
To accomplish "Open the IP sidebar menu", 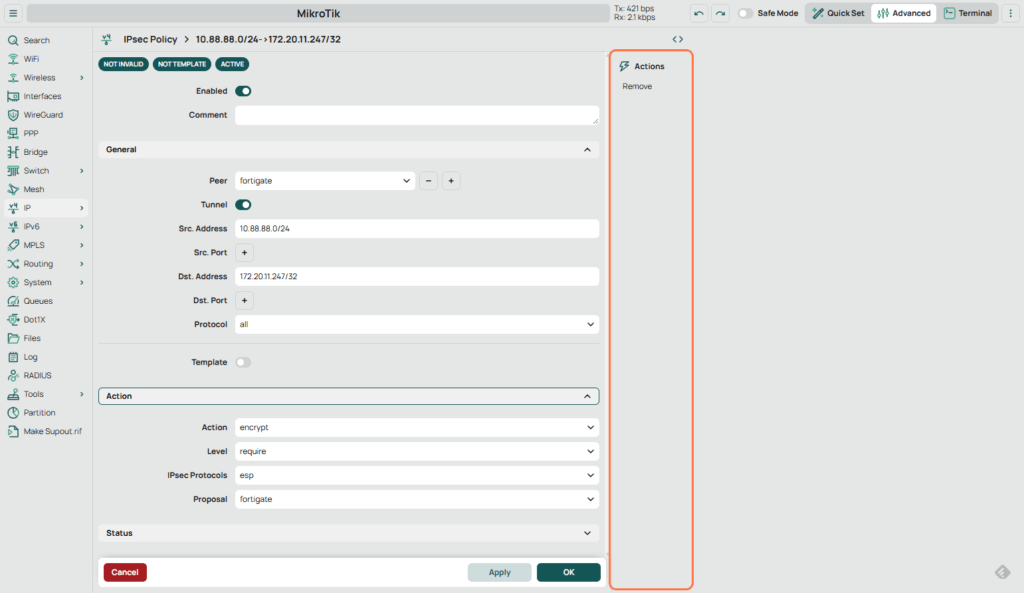I will [46, 208].
